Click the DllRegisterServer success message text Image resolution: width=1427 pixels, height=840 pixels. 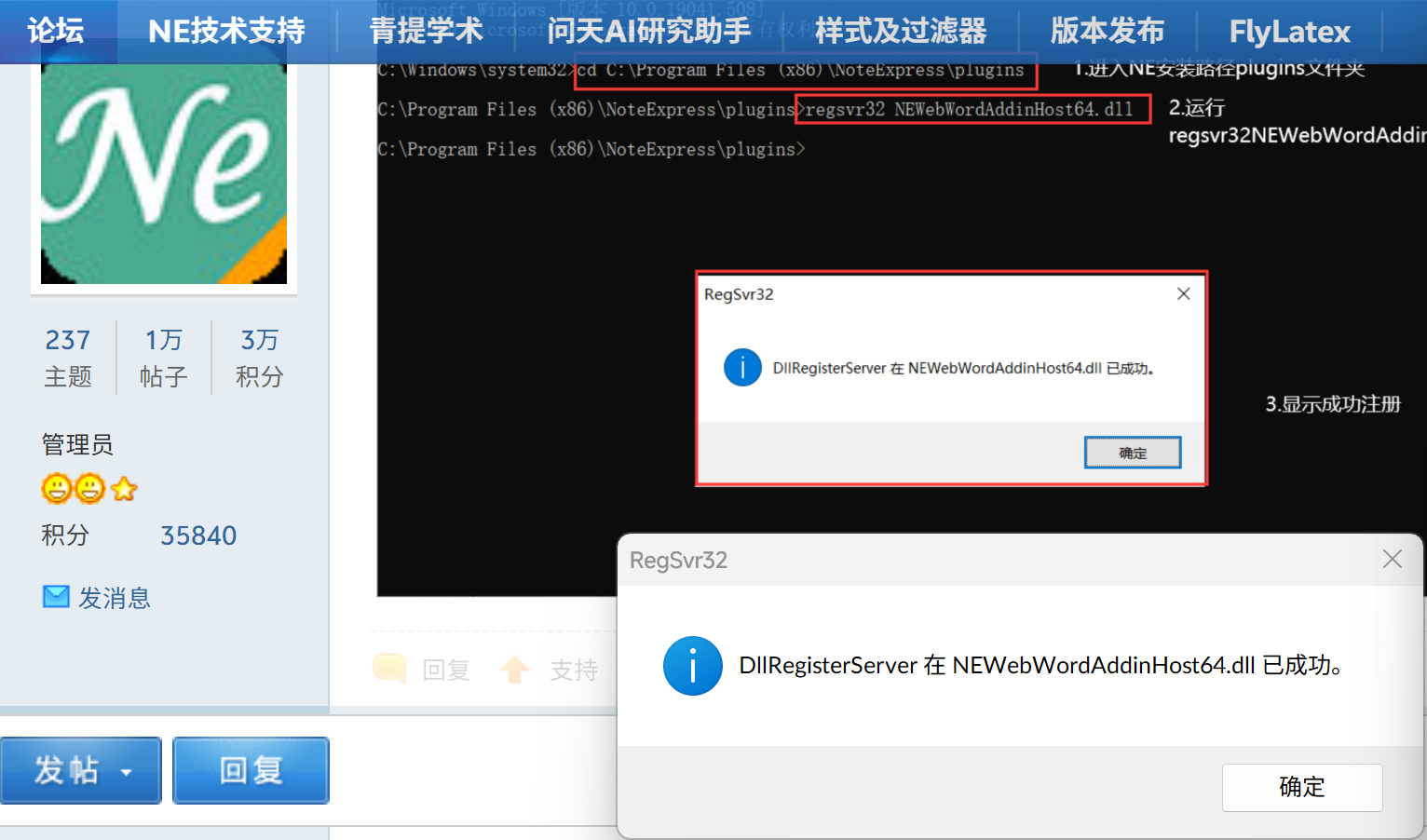pos(1041,666)
